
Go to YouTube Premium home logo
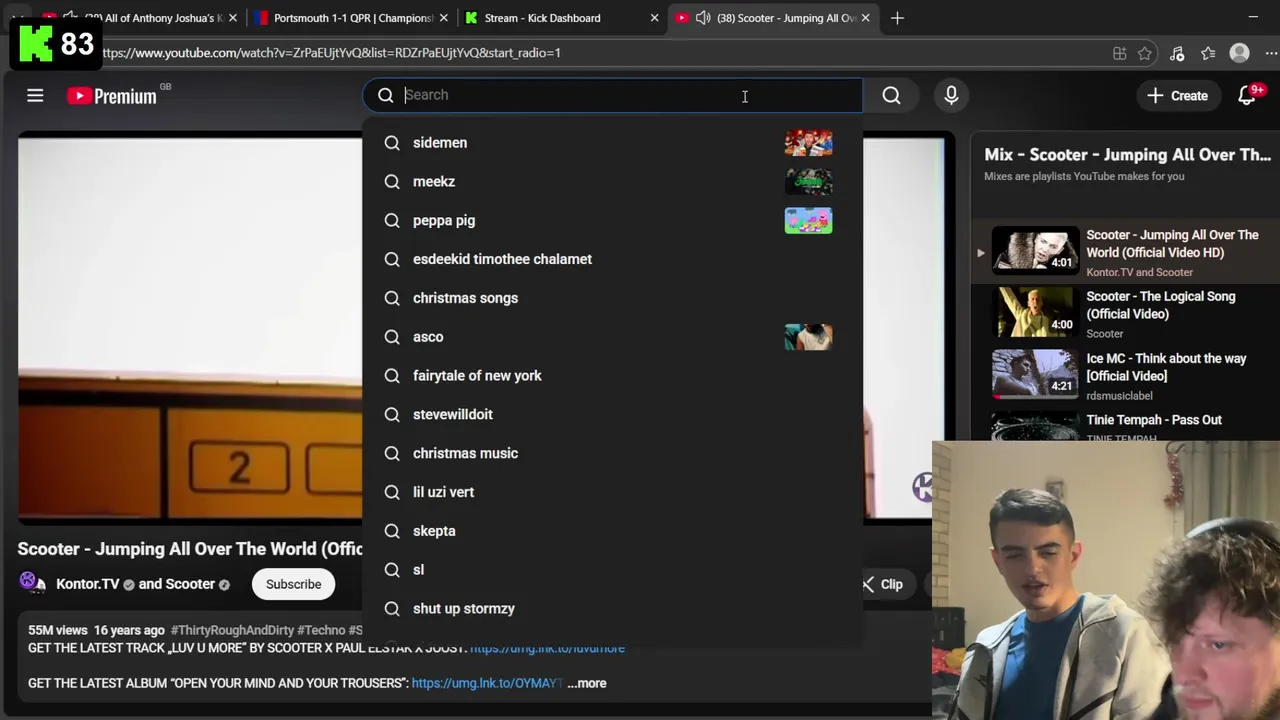point(112,96)
